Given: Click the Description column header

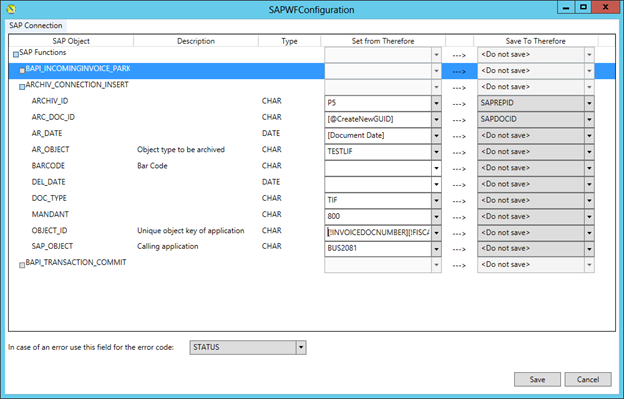Looking at the screenshot, I should point(196,41).
